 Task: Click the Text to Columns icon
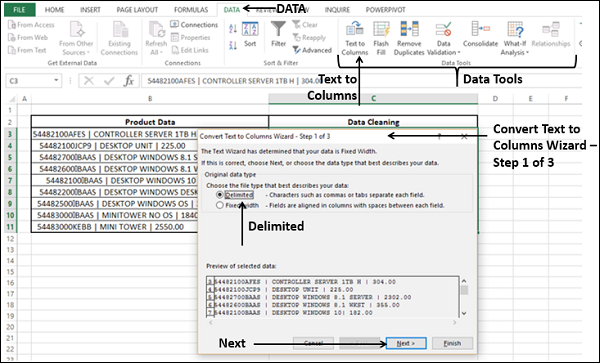[355, 29]
